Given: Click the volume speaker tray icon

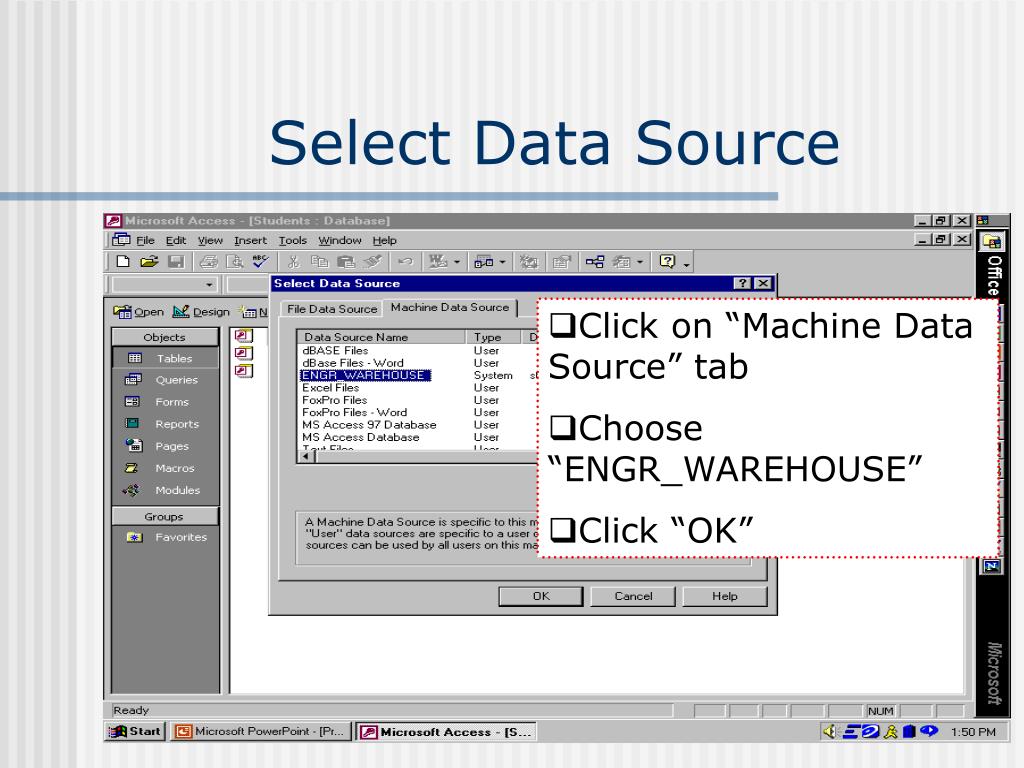Looking at the screenshot, I should point(829,731).
